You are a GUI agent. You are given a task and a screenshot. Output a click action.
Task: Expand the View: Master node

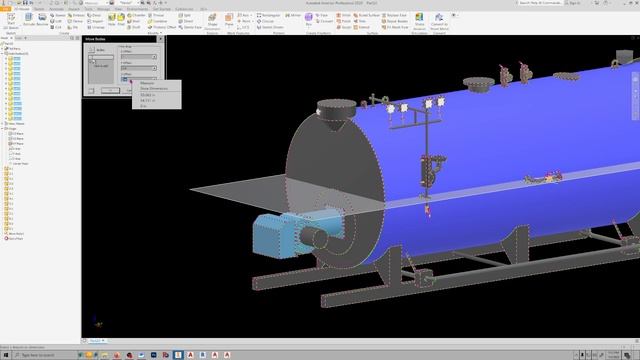(2, 124)
